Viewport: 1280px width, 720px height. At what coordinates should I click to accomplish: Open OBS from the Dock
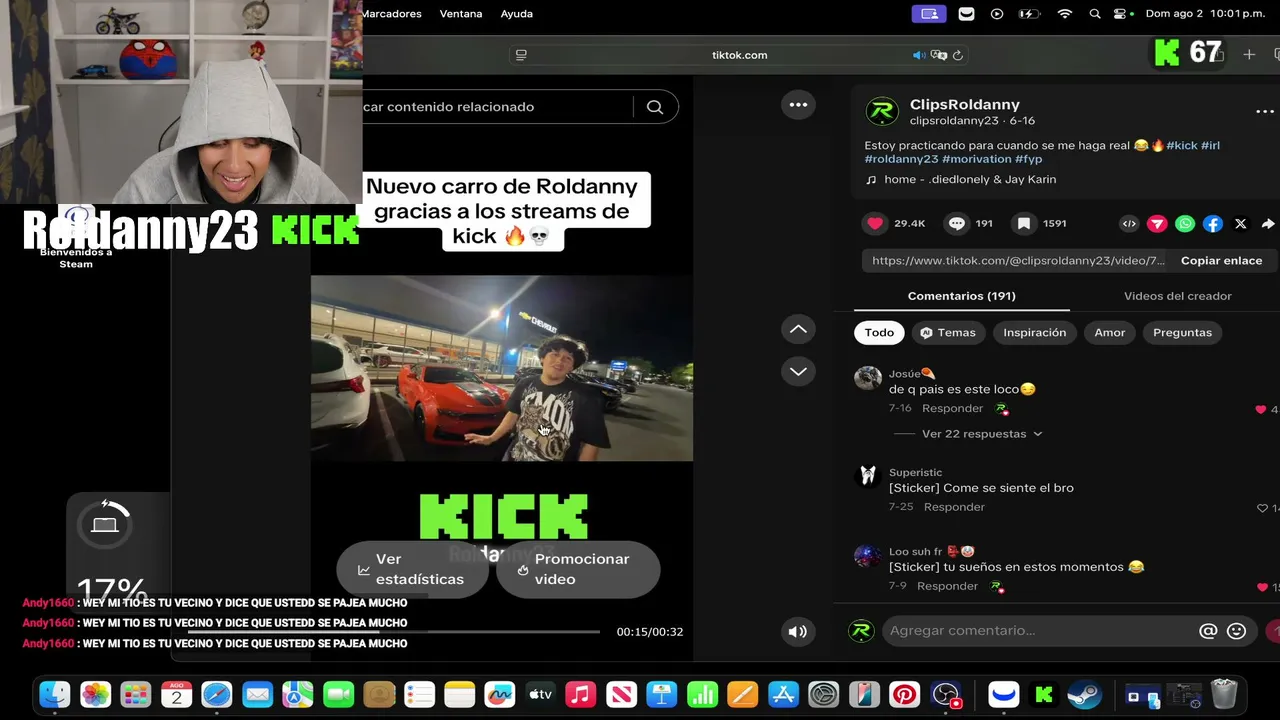[x=945, y=694]
